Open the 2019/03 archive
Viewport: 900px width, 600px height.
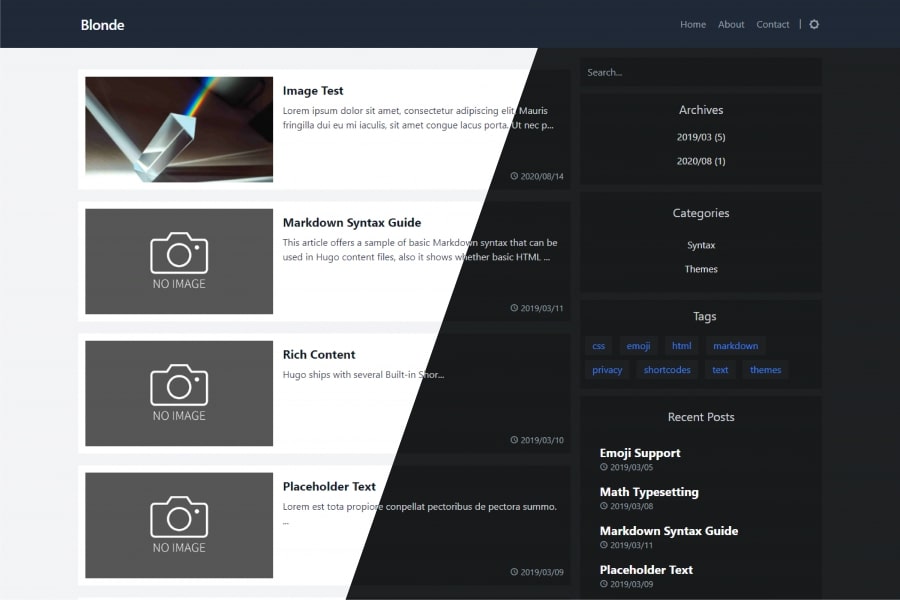[x=701, y=137]
